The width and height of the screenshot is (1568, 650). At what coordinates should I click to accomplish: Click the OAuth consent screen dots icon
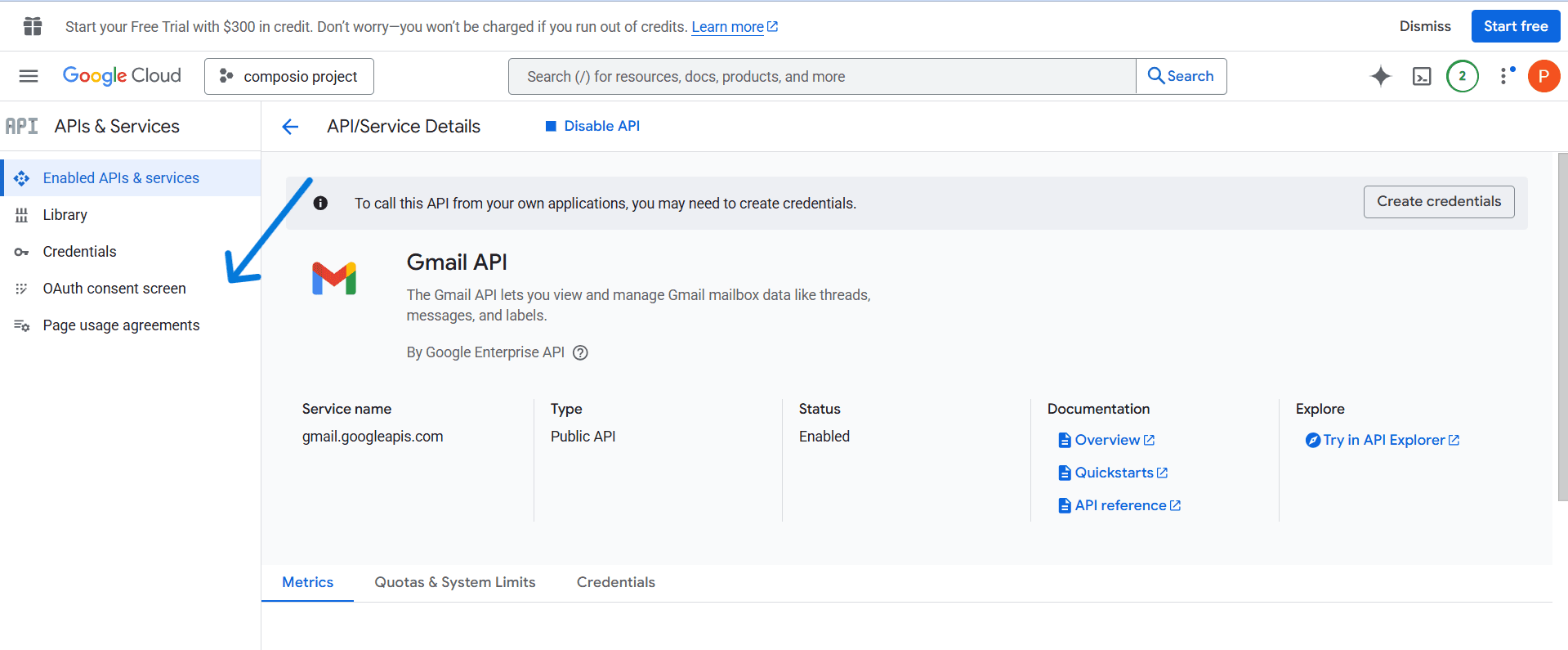tap(22, 289)
